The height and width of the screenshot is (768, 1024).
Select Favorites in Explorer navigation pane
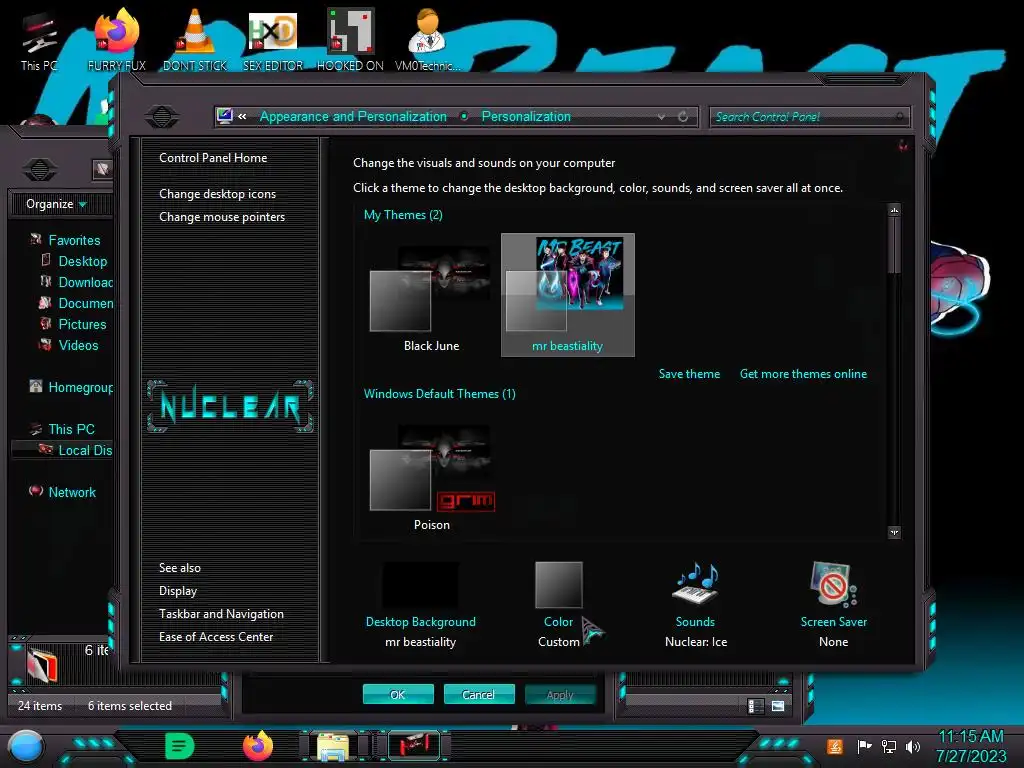click(65, 240)
